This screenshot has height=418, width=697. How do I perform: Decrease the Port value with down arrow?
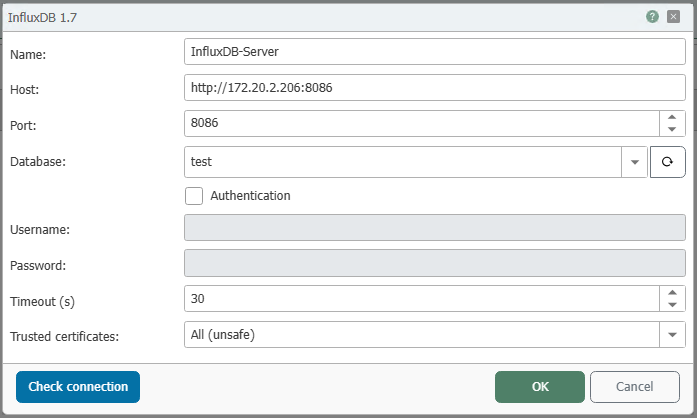point(672,129)
